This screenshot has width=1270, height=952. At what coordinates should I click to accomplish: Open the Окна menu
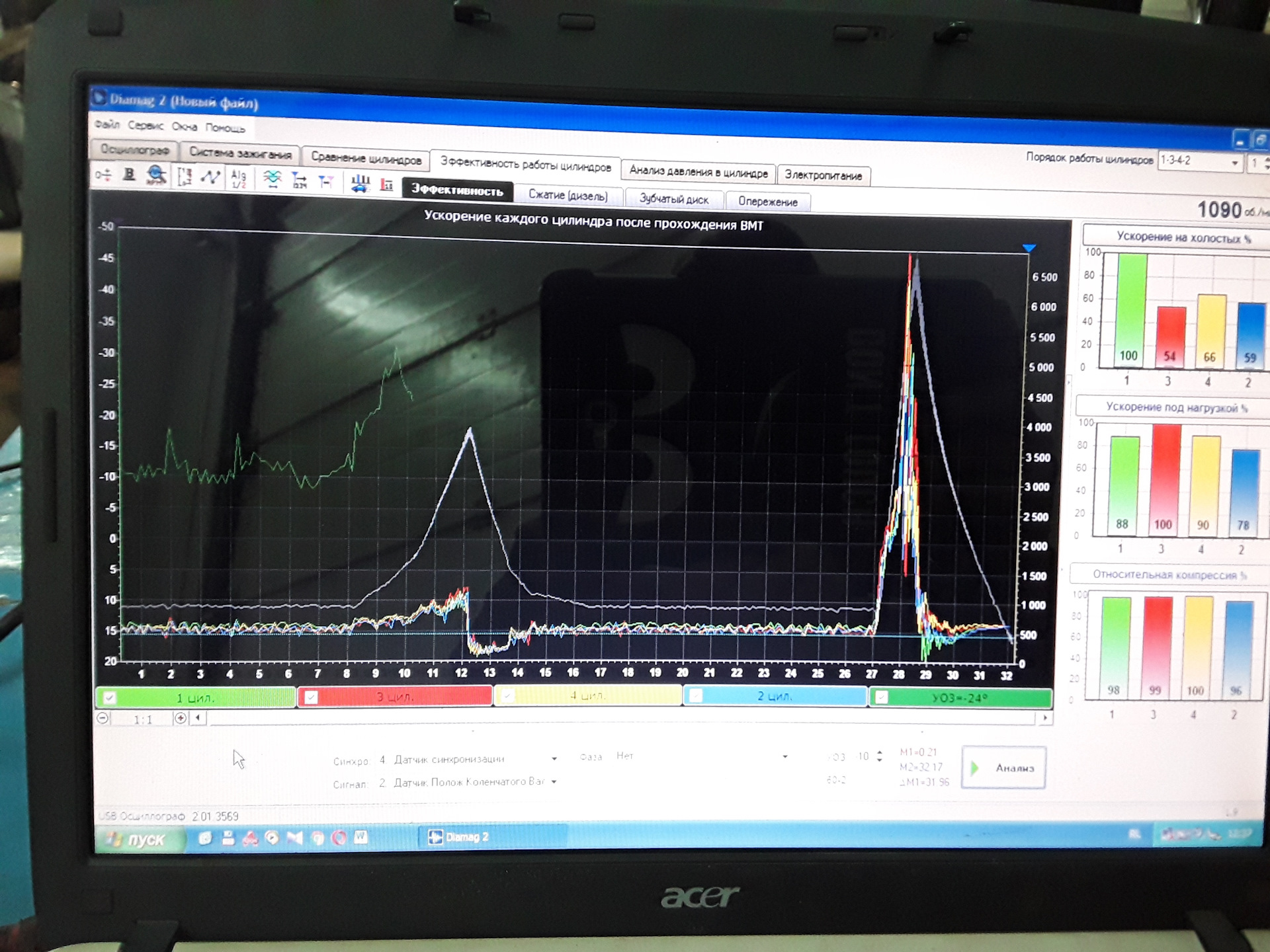[x=185, y=127]
